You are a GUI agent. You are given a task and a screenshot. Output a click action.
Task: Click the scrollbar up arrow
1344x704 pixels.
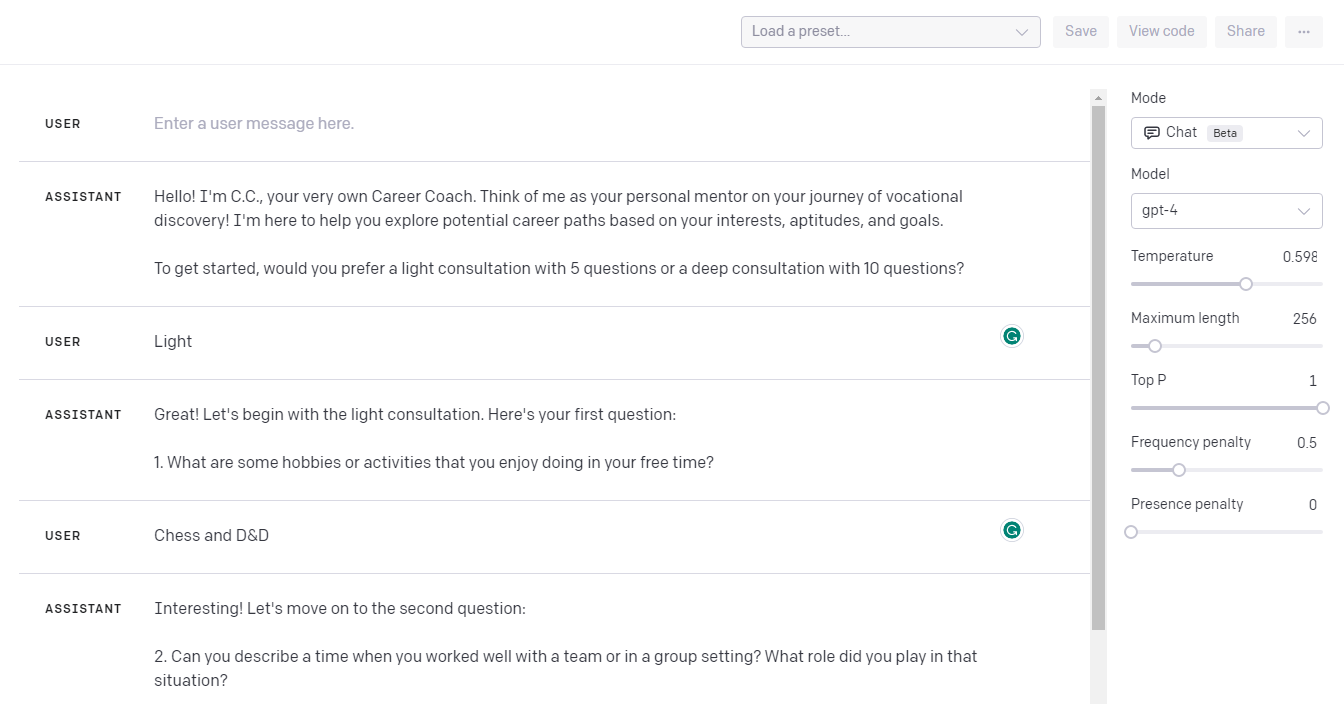point(1098,98)
